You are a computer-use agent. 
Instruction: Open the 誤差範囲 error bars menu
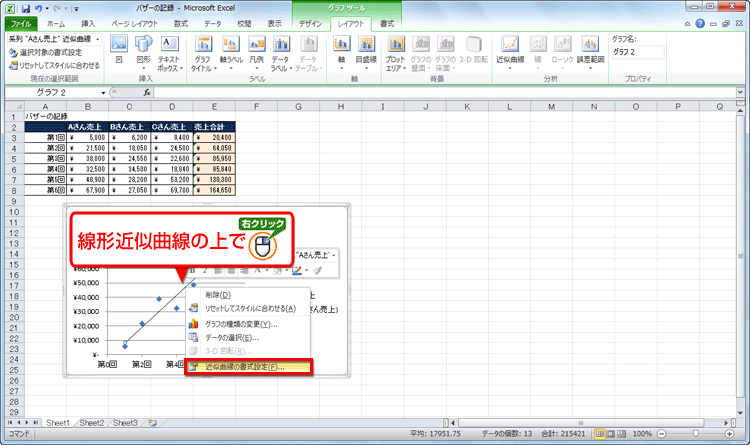point(591,54)
